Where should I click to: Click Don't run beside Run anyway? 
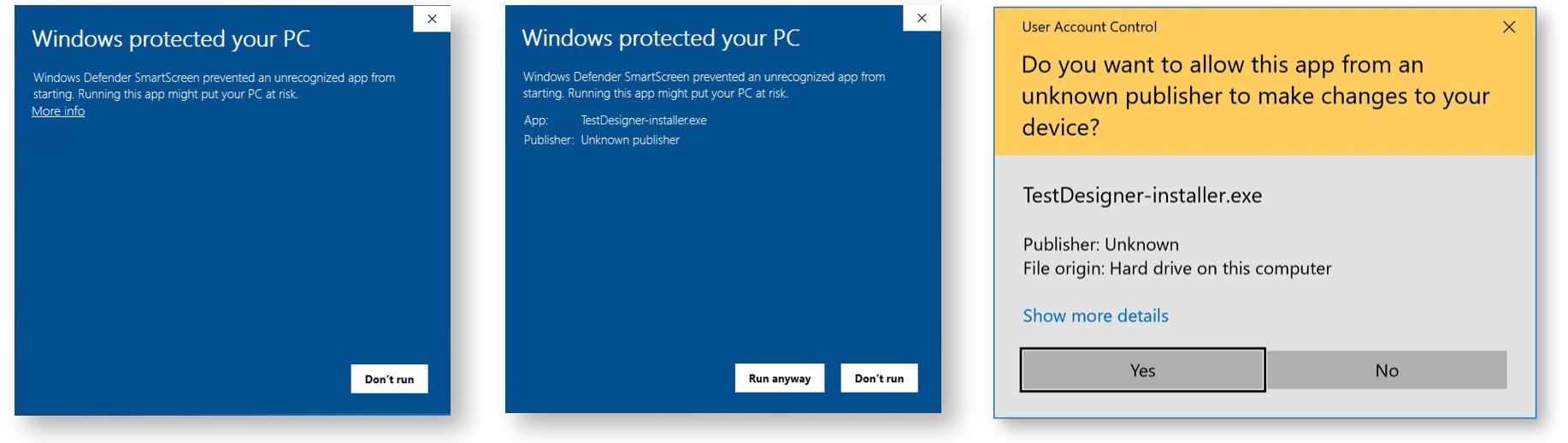[879, 378]
